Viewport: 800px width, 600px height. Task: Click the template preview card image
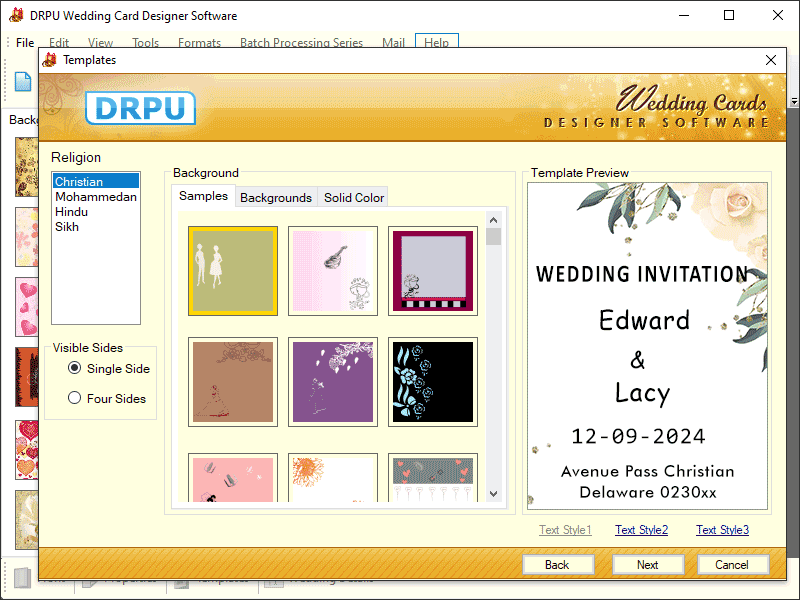pos(647,345)
